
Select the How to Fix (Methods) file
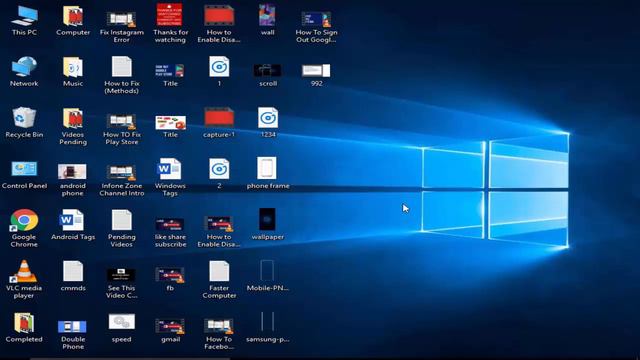point(122,75)
